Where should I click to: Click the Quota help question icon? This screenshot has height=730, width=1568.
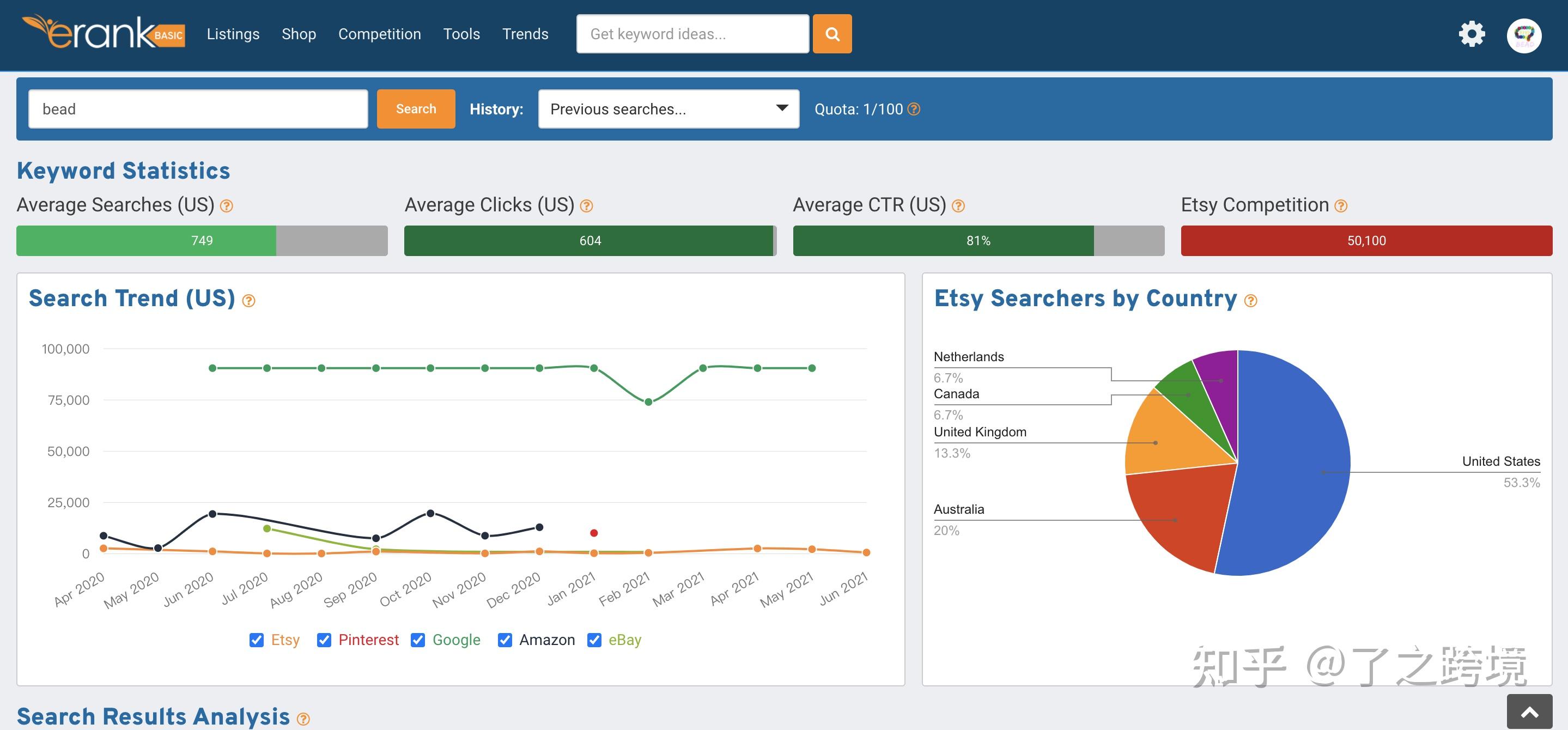[x=914, y=109]
